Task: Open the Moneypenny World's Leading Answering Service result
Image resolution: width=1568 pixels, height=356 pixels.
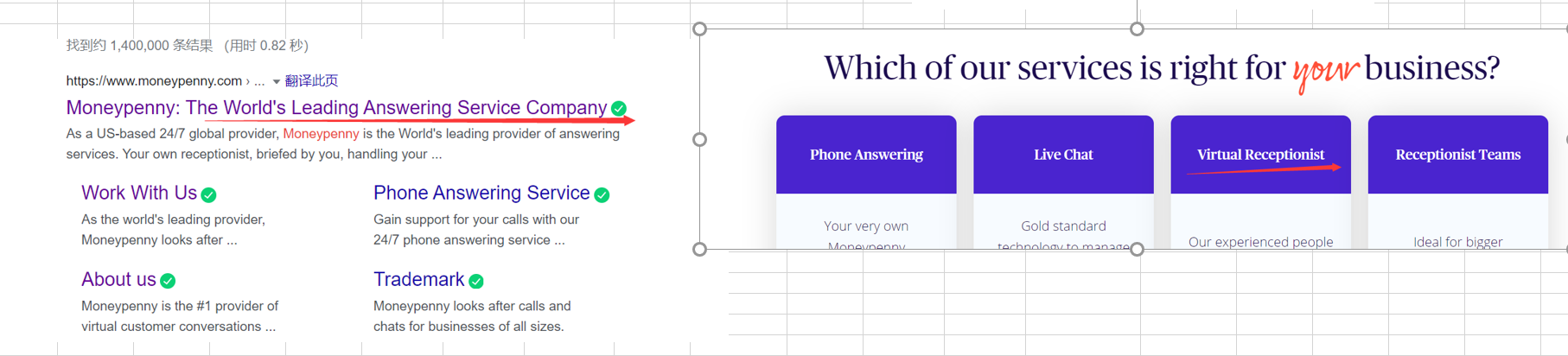Action: tap(336, 107)
